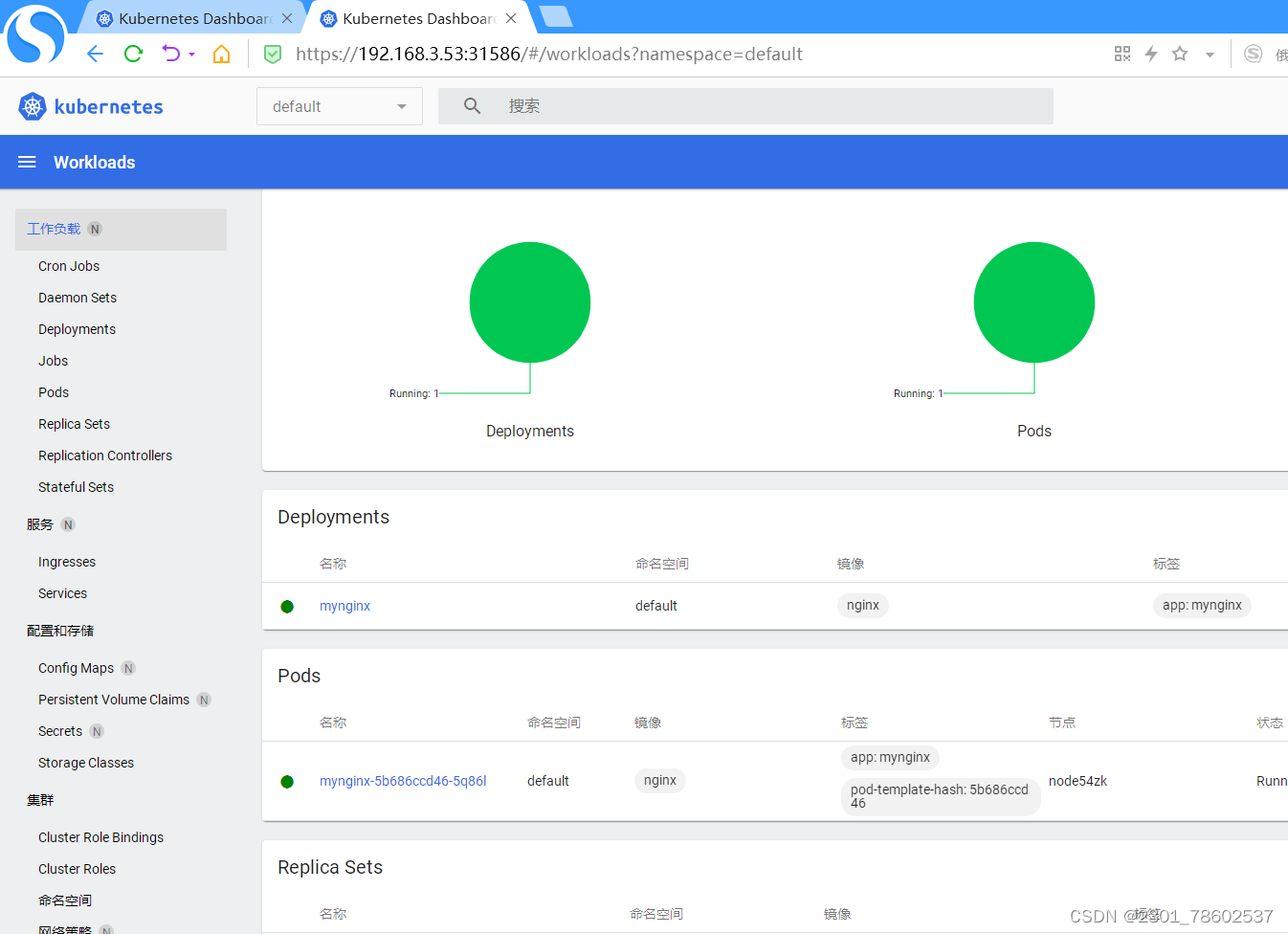The image size is (1288, 934).
Task: Open Storage Classes in sidebar
Action: click(x=86, y=763)
